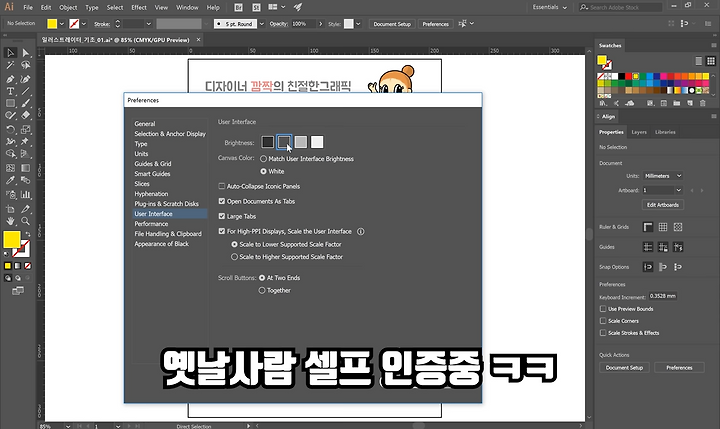Select the Eyedropper tool
Viewport: 720px width, 429px height.
point(10,180)
